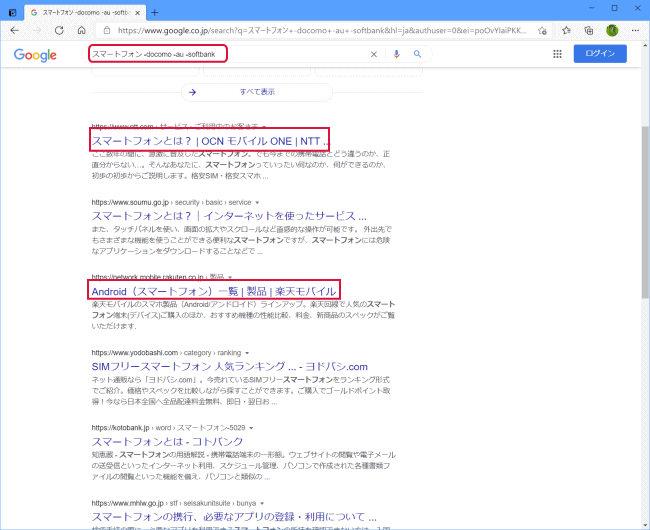Close the Google search tab
Screen dimensions: 650x530
pos(138,13)
